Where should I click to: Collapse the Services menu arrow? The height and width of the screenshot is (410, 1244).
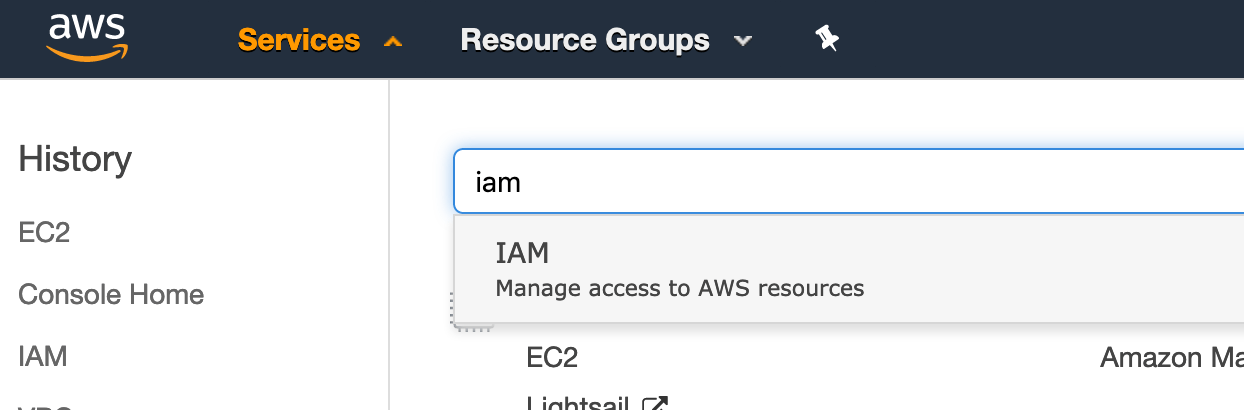393,42
